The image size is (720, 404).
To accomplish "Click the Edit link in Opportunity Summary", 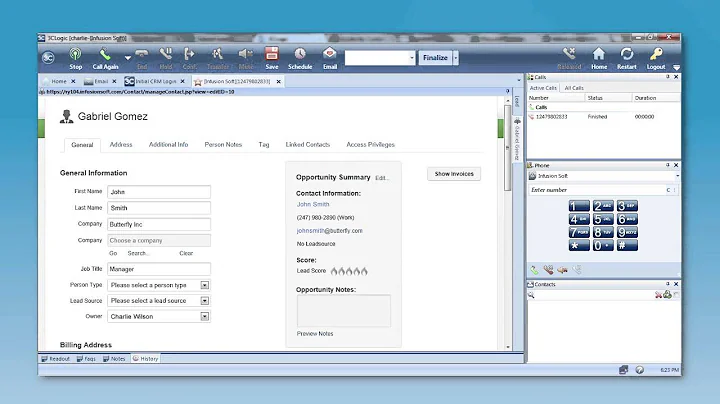I will pyautogui.click(x=381, y=178).
